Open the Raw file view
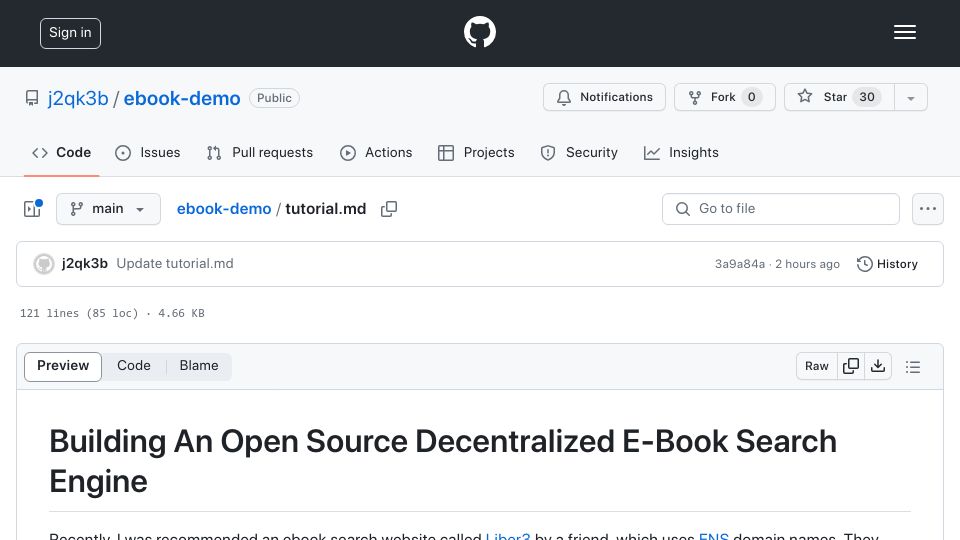Screen dimensions: 960x540 point(817,366)
